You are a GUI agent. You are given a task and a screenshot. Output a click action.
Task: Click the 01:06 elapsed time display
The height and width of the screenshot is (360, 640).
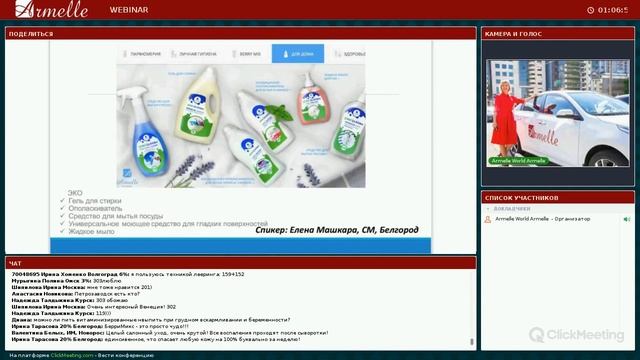coord(613,10)
